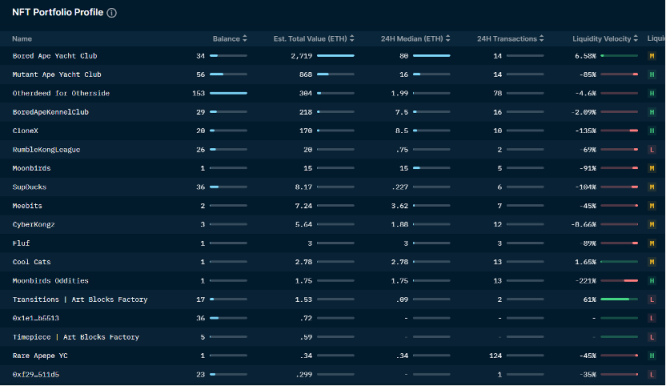The height and width of the screenshot is (386, 666).
Task: Open the Mutant Ape Yacht Club collection
Action: [x=57, y=75]
